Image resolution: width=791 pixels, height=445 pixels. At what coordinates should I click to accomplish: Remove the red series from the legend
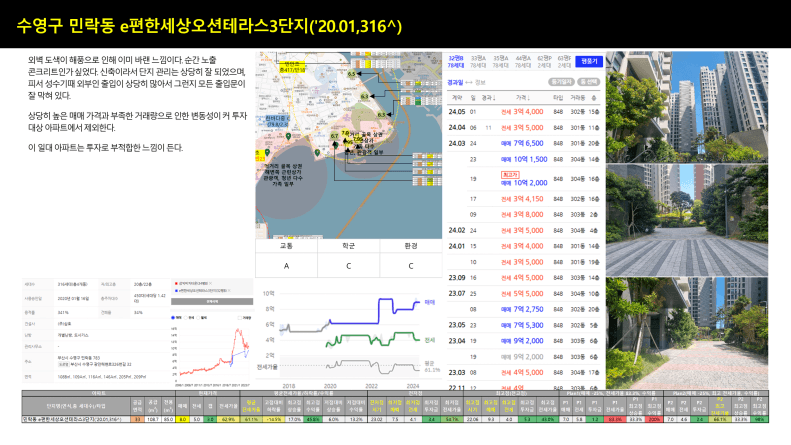tap(210, 283)
